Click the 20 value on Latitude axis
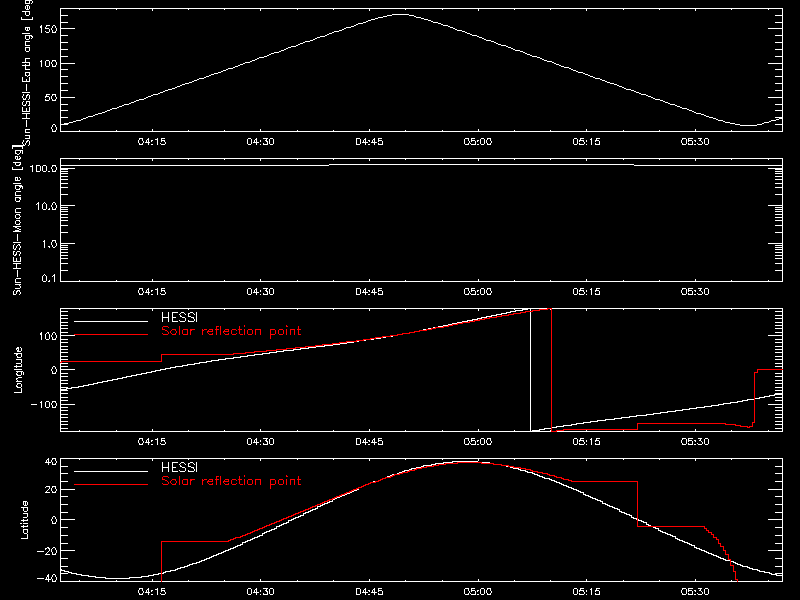 51,490
